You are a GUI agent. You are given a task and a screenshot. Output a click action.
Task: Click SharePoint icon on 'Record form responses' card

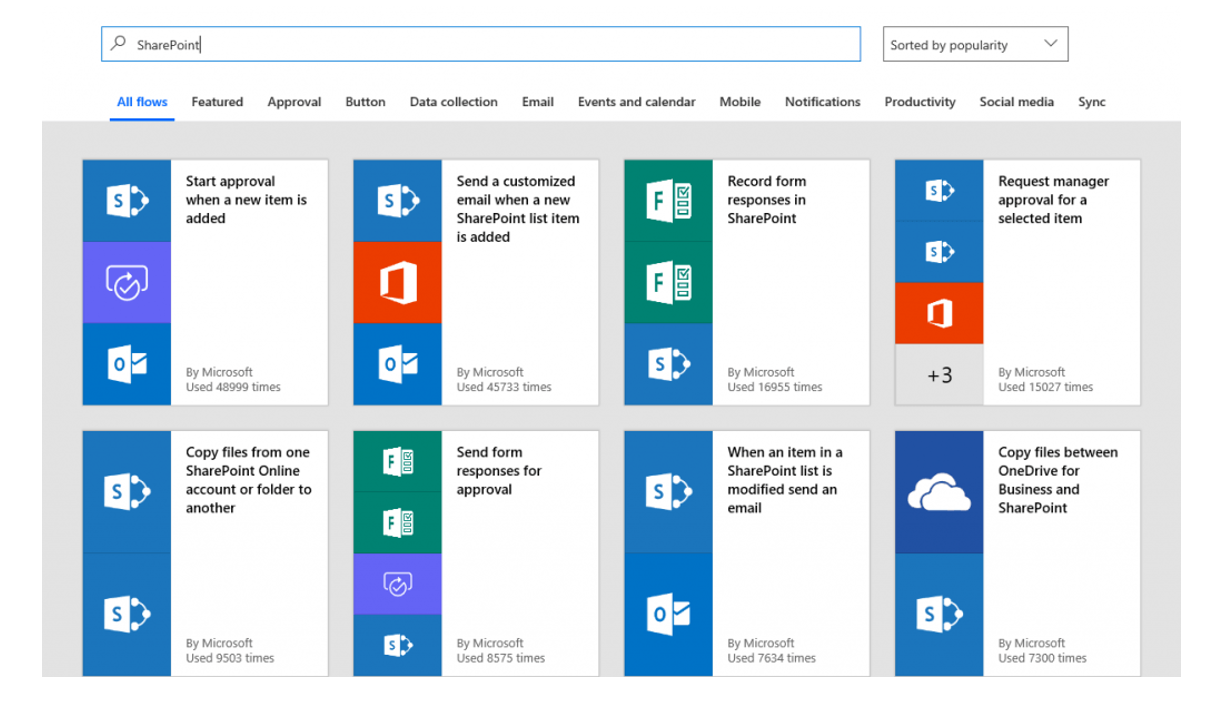669,364
